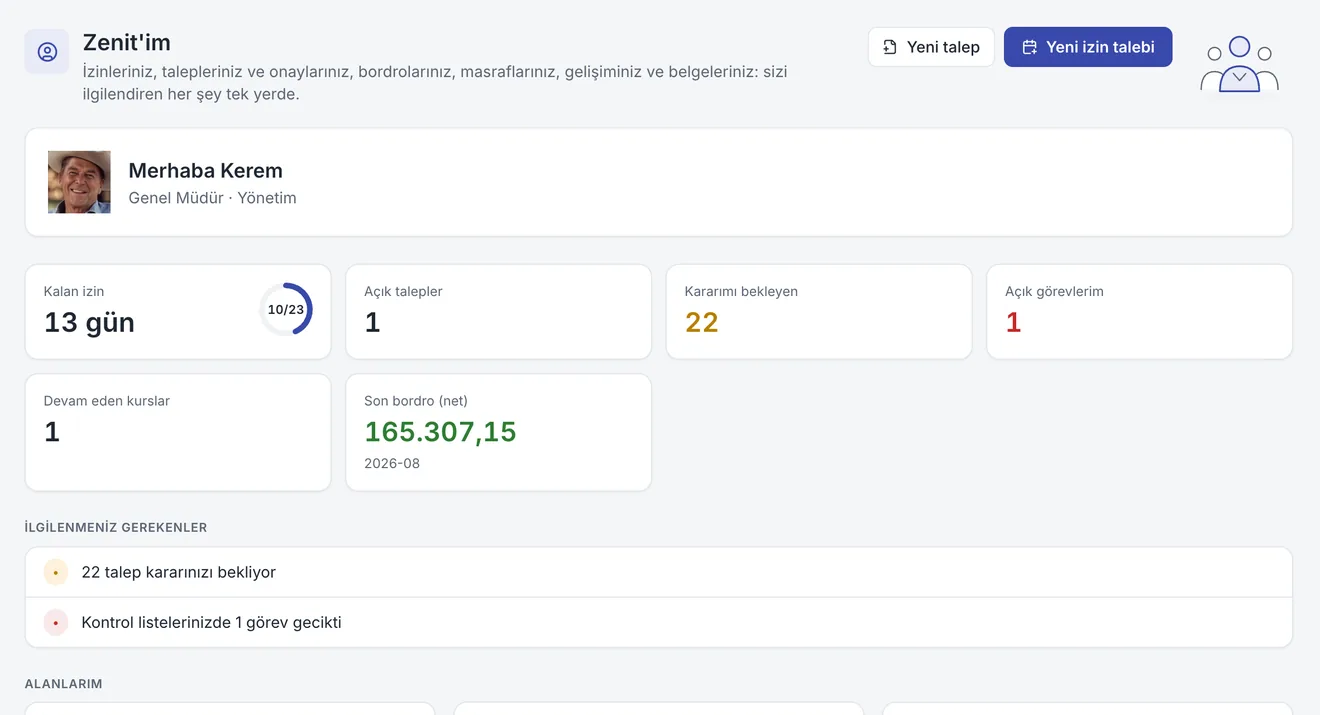View Son bordro (net) payslip card
Viewport: 1320px width, 715px height.
coord(498,433)
